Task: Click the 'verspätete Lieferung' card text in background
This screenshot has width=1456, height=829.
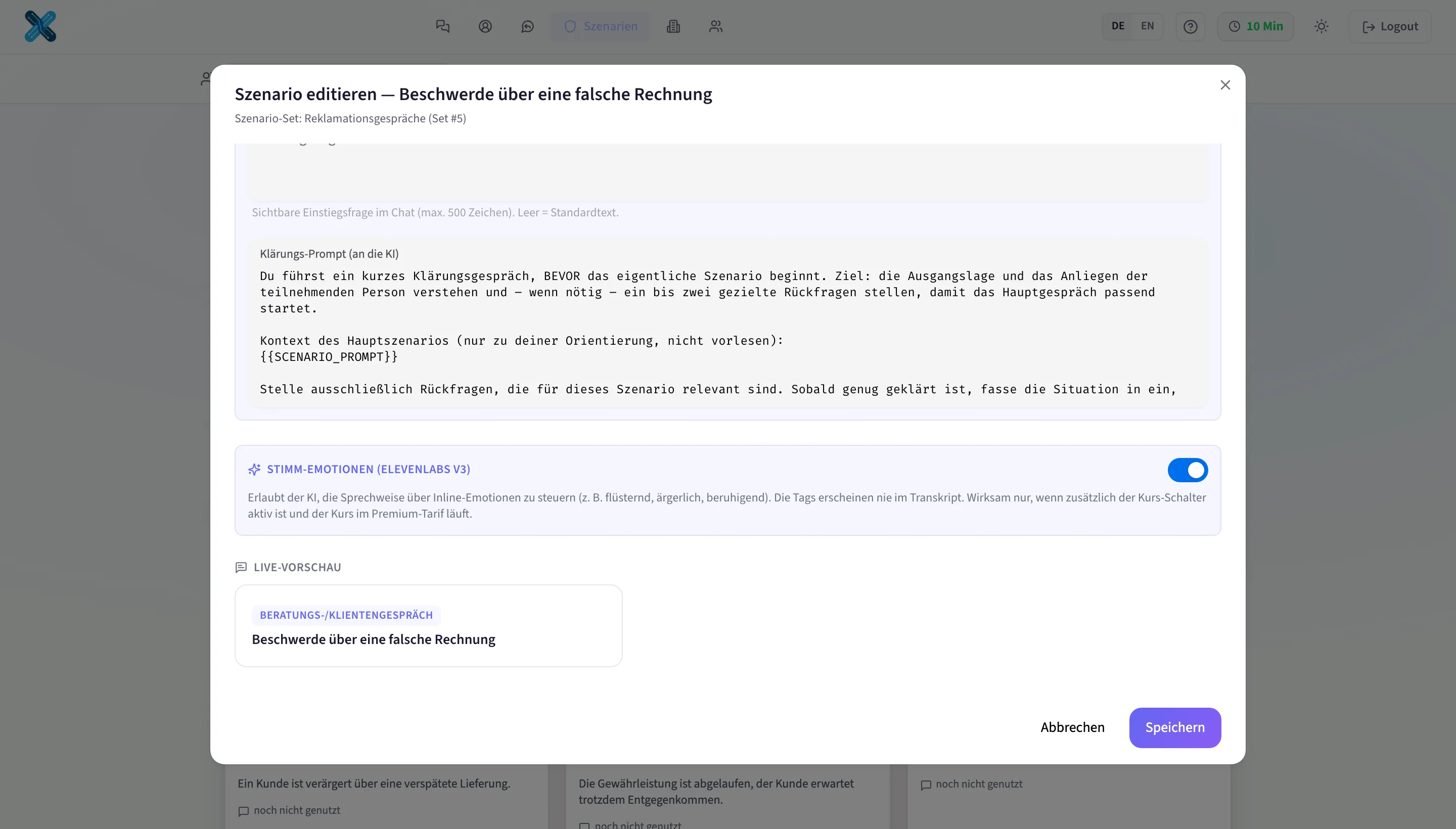Action: point(374,783)
